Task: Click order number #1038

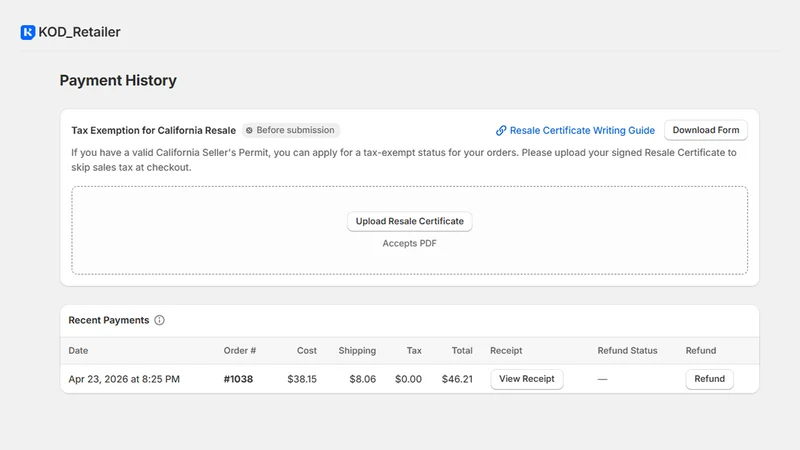Action: pos(238,379)
